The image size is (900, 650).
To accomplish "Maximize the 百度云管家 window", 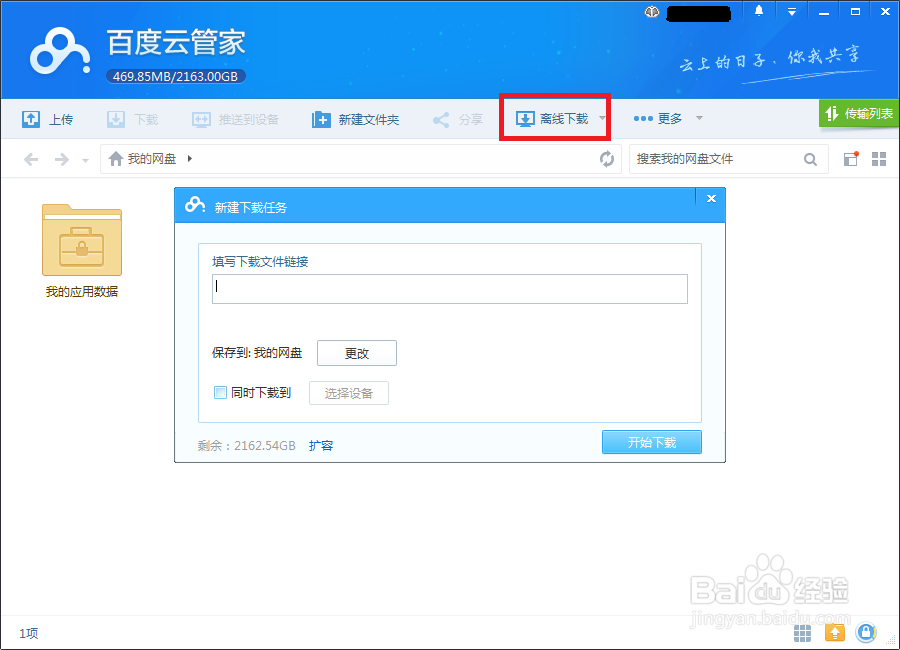I will coord(855,11).
